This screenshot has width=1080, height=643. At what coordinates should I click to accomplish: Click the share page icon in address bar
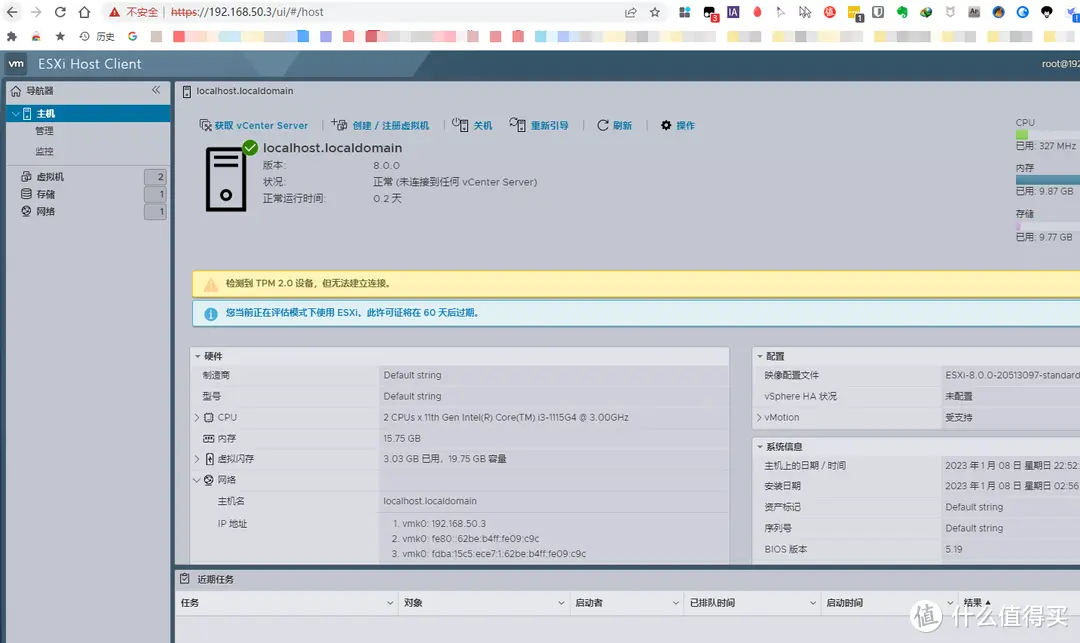coord(631,12)
